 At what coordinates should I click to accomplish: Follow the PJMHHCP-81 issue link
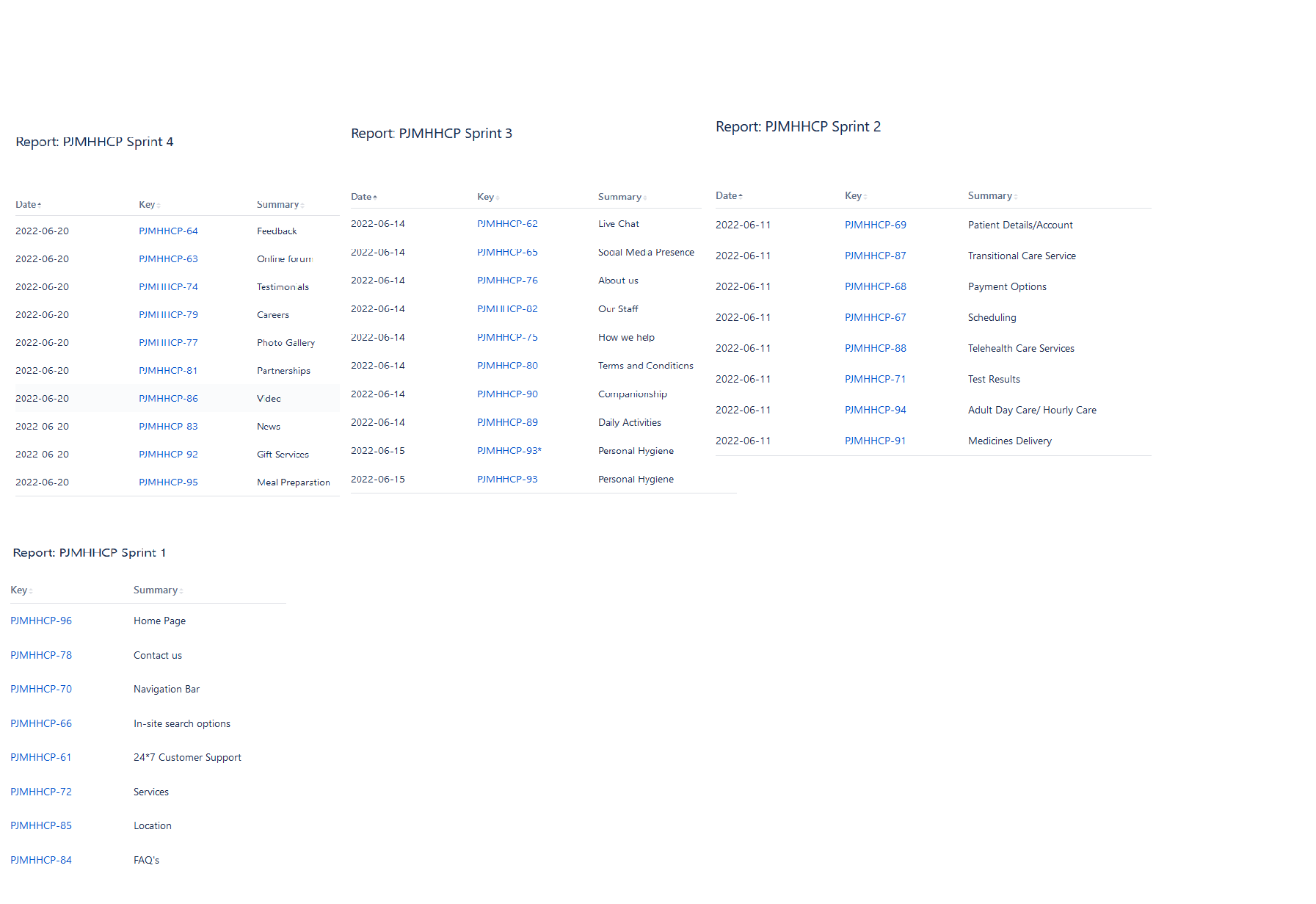[168, 371]
